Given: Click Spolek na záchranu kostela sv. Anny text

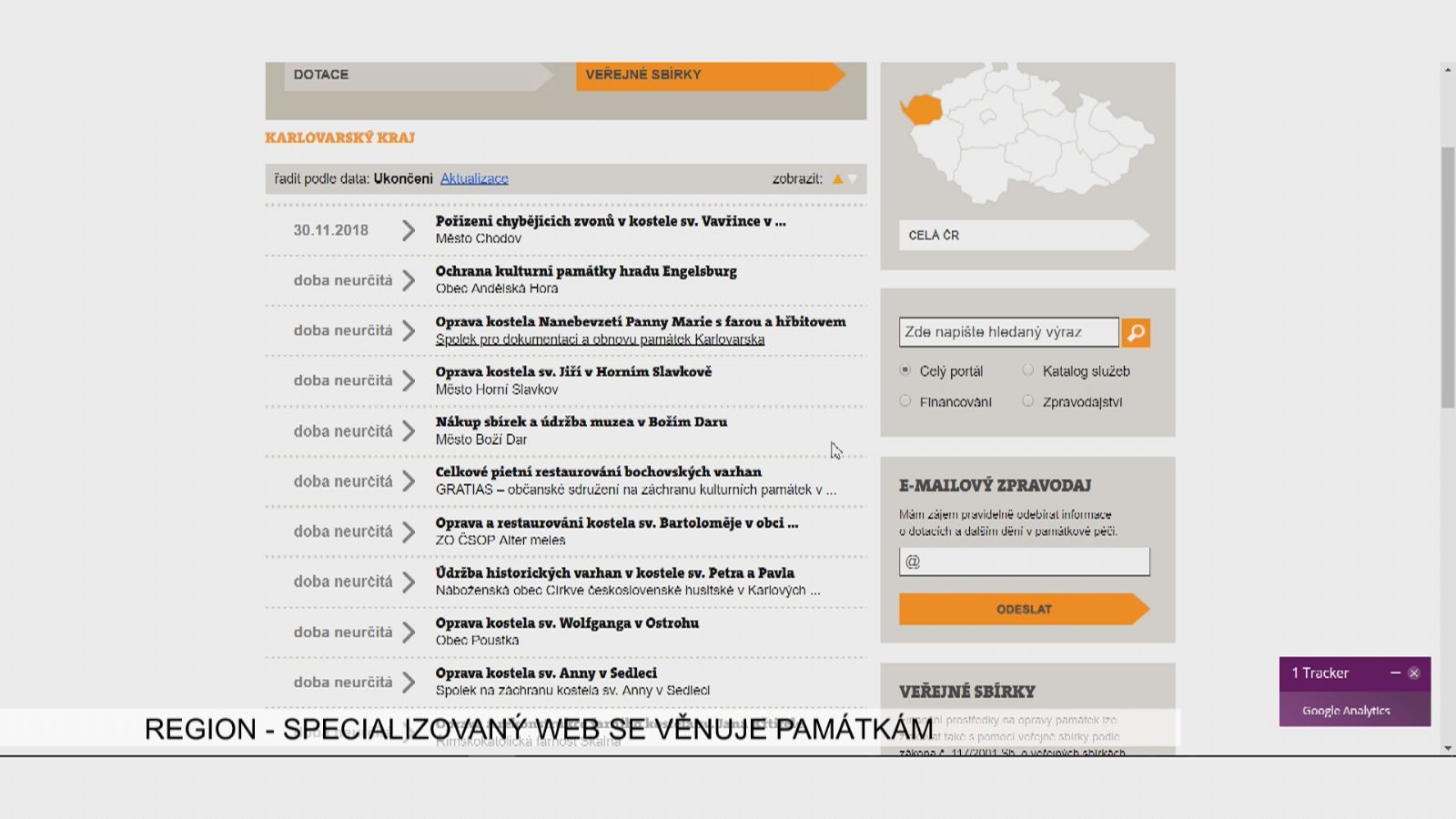Looking at the screenshot, I should pyautogui.click(x=572, y=691).
